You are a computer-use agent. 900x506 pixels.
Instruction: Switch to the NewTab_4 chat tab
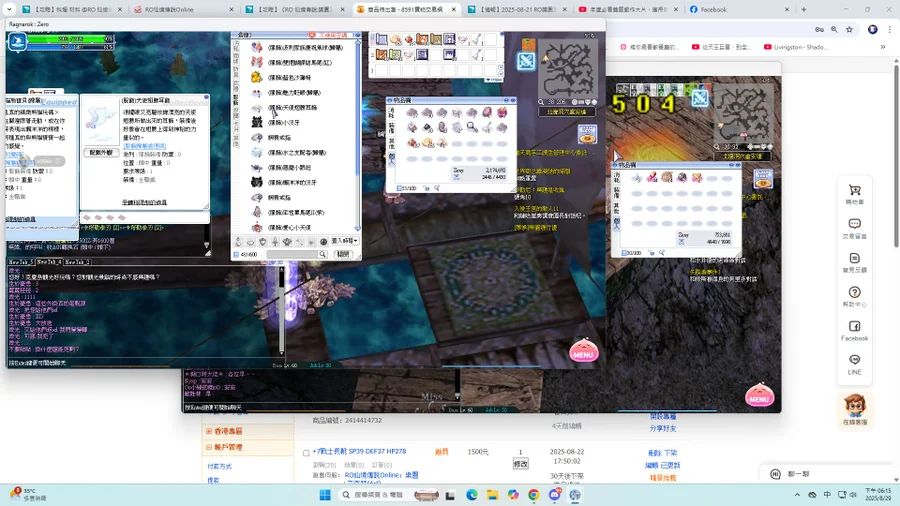(x=48, y=262)
